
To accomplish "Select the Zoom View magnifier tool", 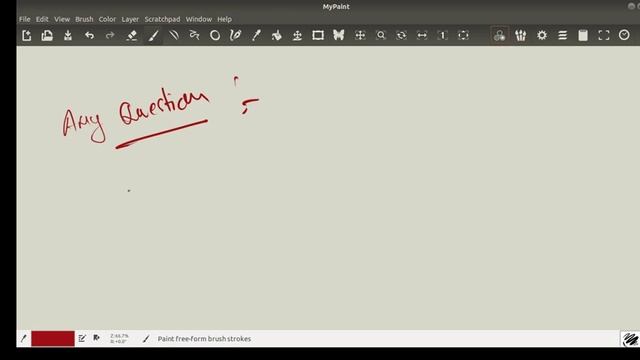I will (x=381, y=36).
